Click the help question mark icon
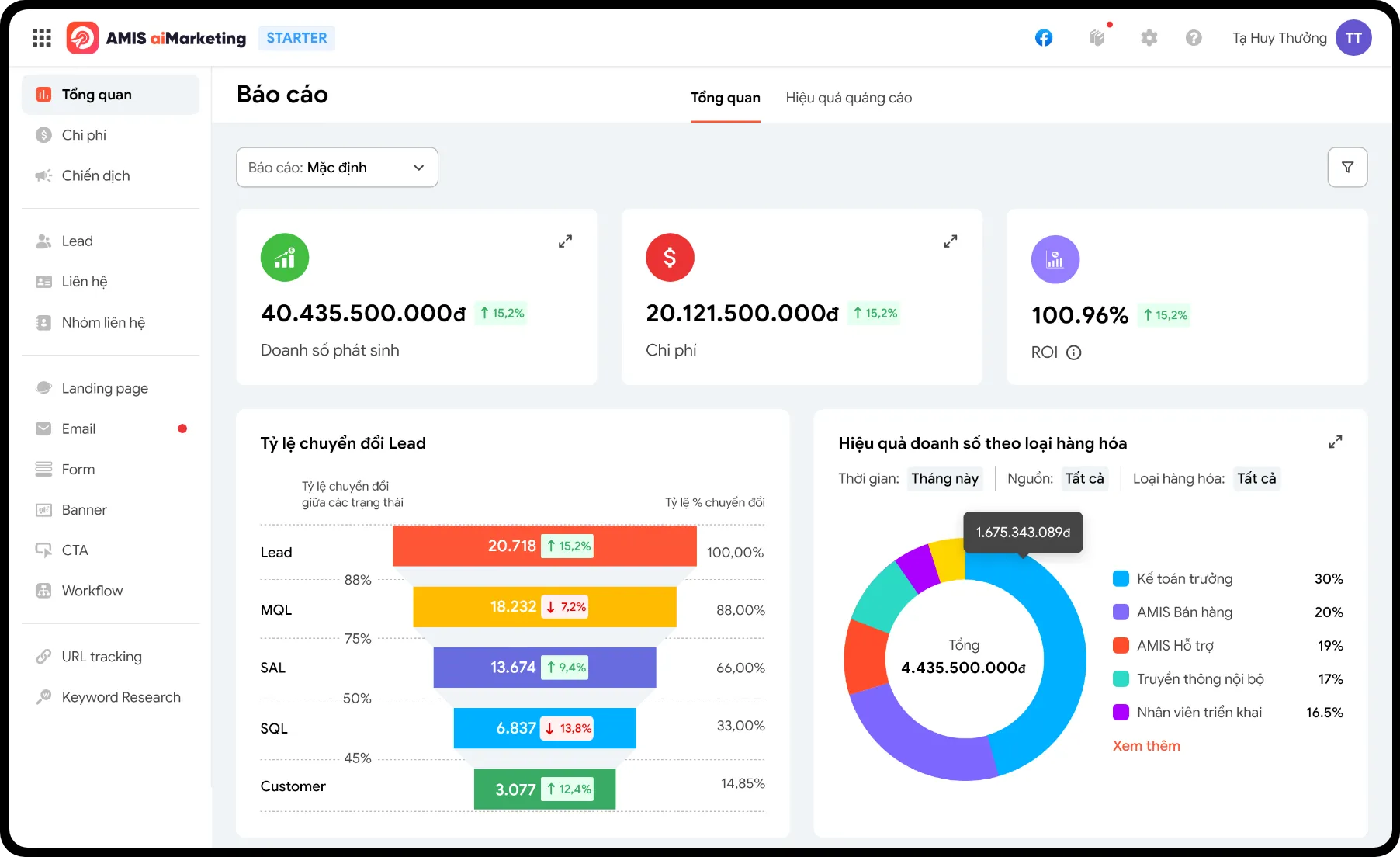This screenshot has width=1400, height=857. point(1194,38)
